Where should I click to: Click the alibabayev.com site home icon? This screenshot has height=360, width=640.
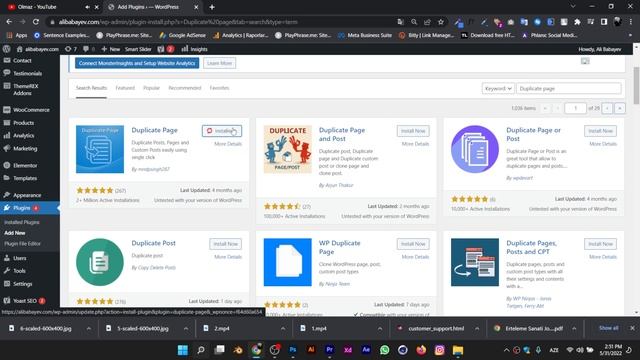pos(19,49)
